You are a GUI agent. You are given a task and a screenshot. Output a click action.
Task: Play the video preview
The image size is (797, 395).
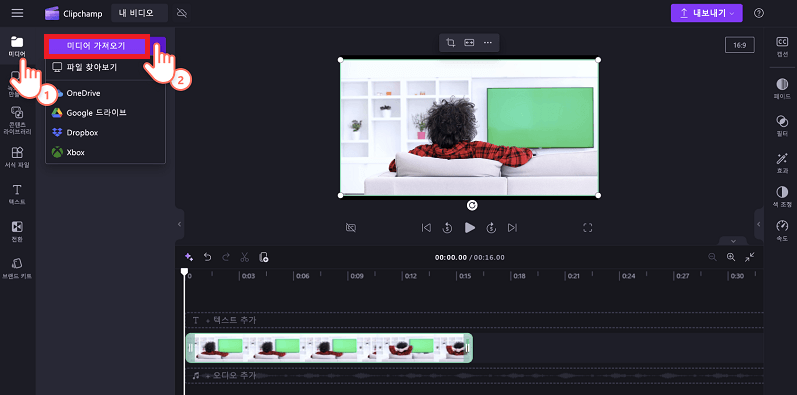click(x=470, y=228)
